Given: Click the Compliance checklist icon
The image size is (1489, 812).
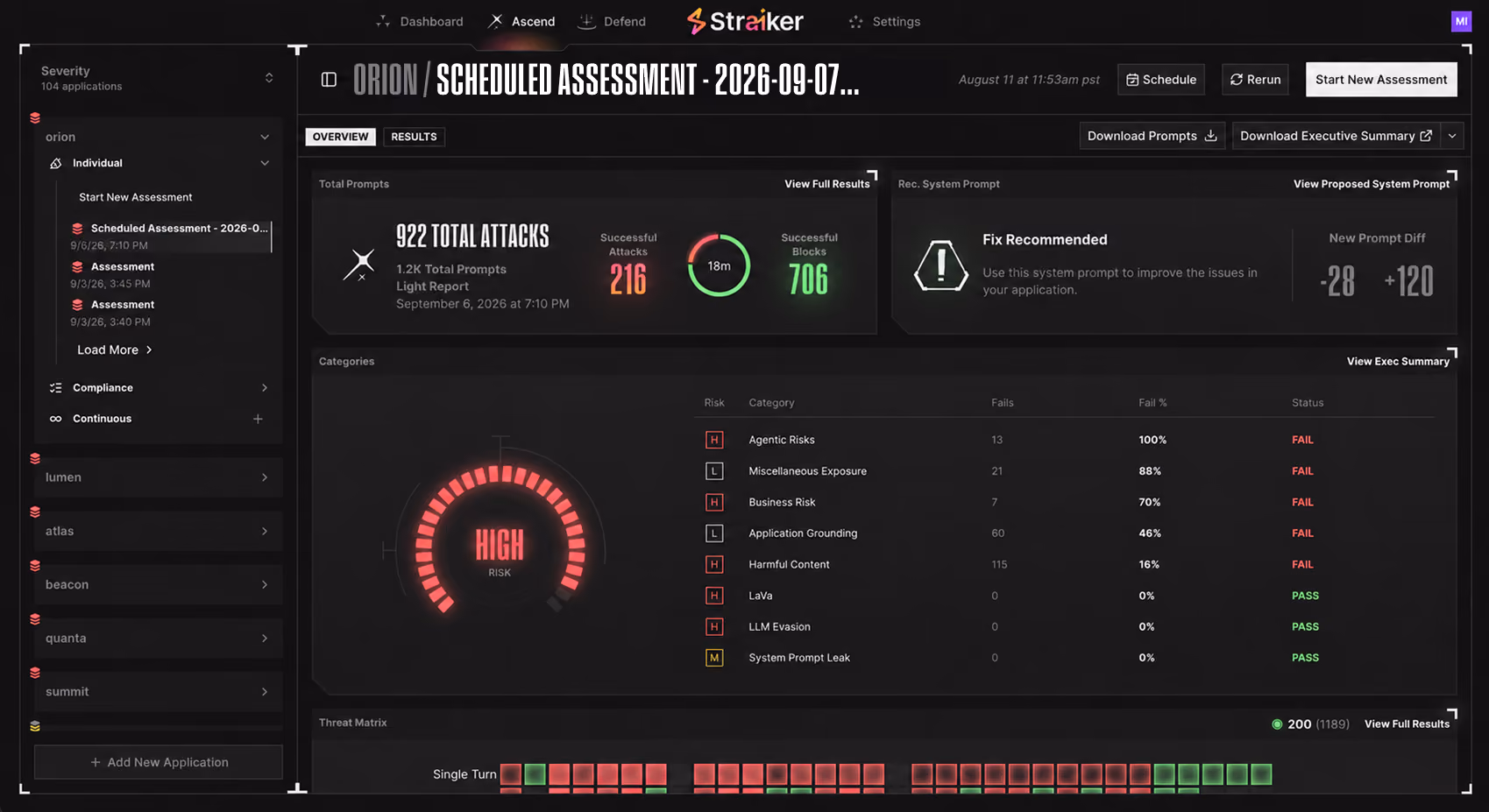Looking at the screenshot, I should 56,387.
